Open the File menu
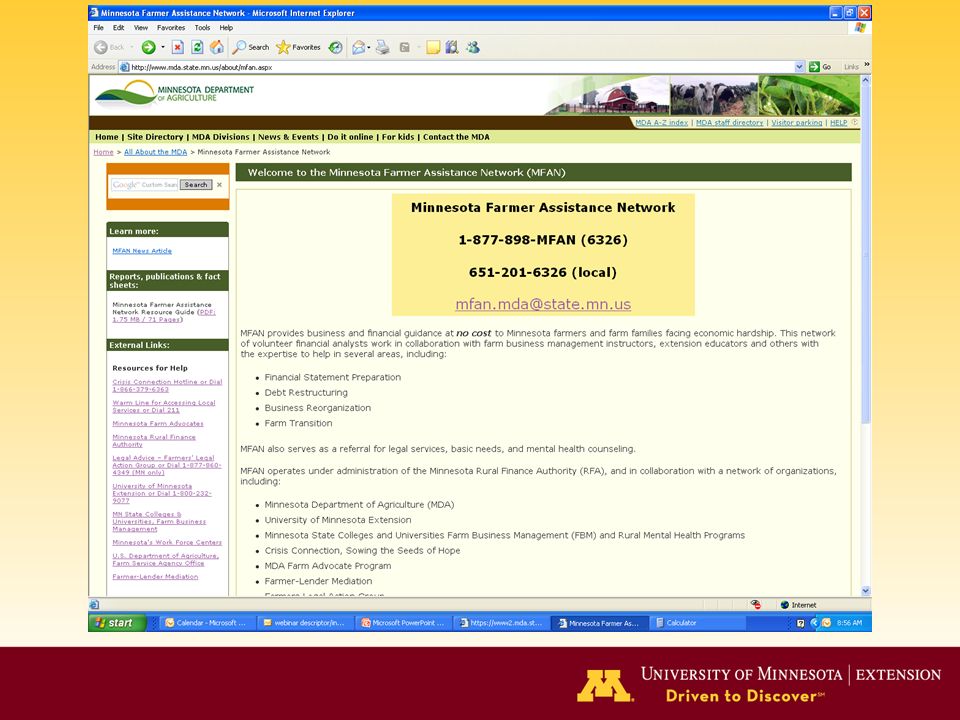Viewport: 960px width, 720px height. (x=99, y=28)
